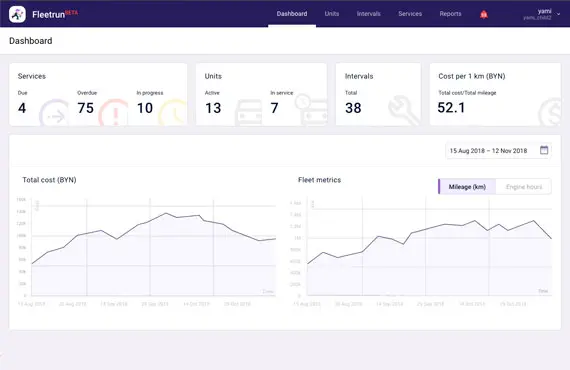Click the Fleetrun logo icon
Image resolution: width=570 pixels, height=370 pixels.
tap(17, 14)
